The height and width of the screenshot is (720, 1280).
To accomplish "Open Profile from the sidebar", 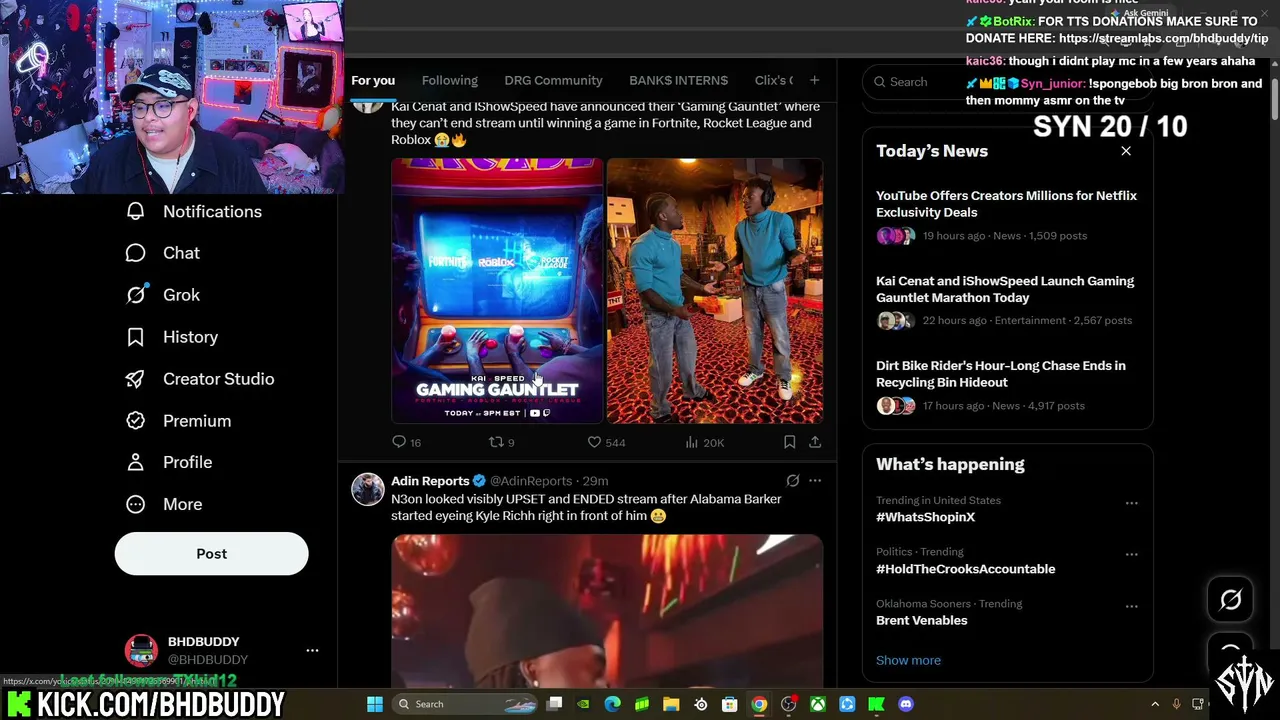I will point(168,462).
